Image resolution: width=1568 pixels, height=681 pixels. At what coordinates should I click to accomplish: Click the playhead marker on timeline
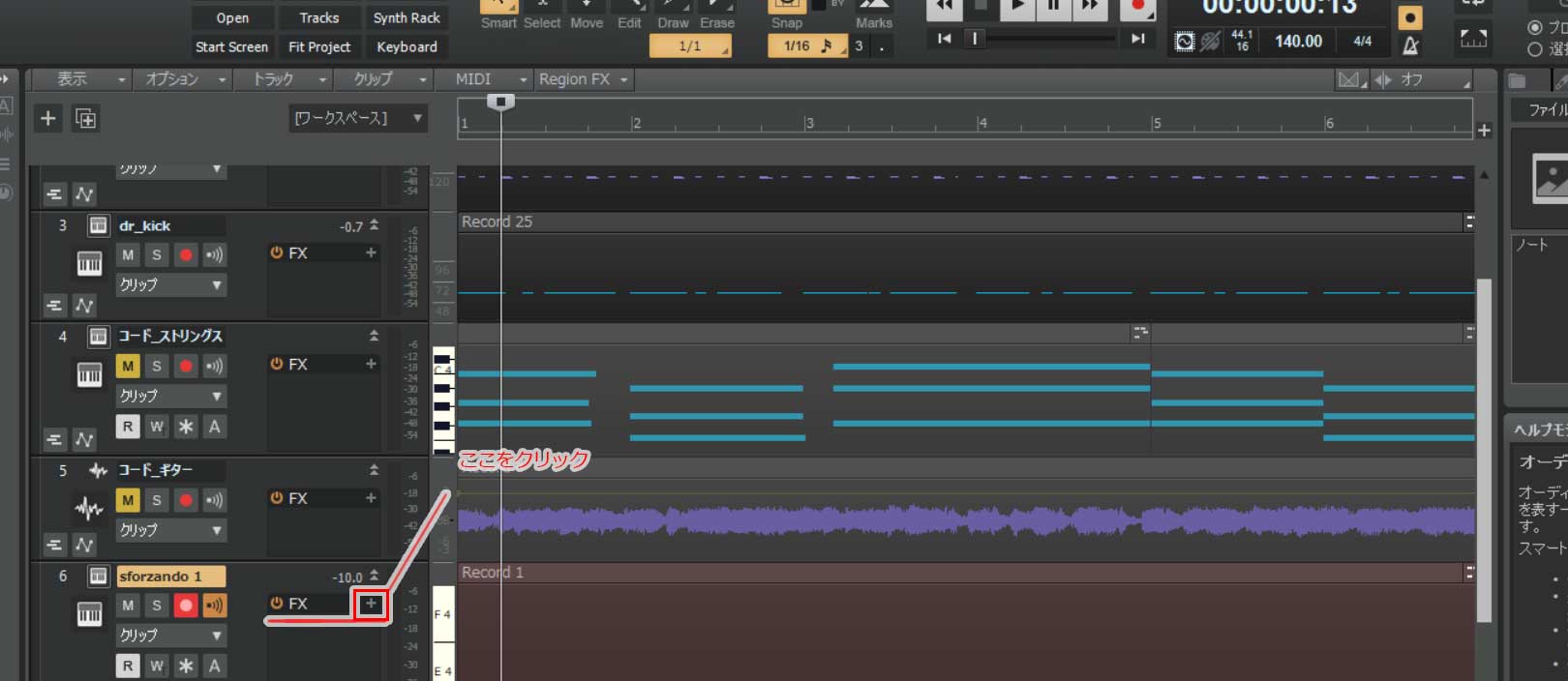click(x=500, y=102)
